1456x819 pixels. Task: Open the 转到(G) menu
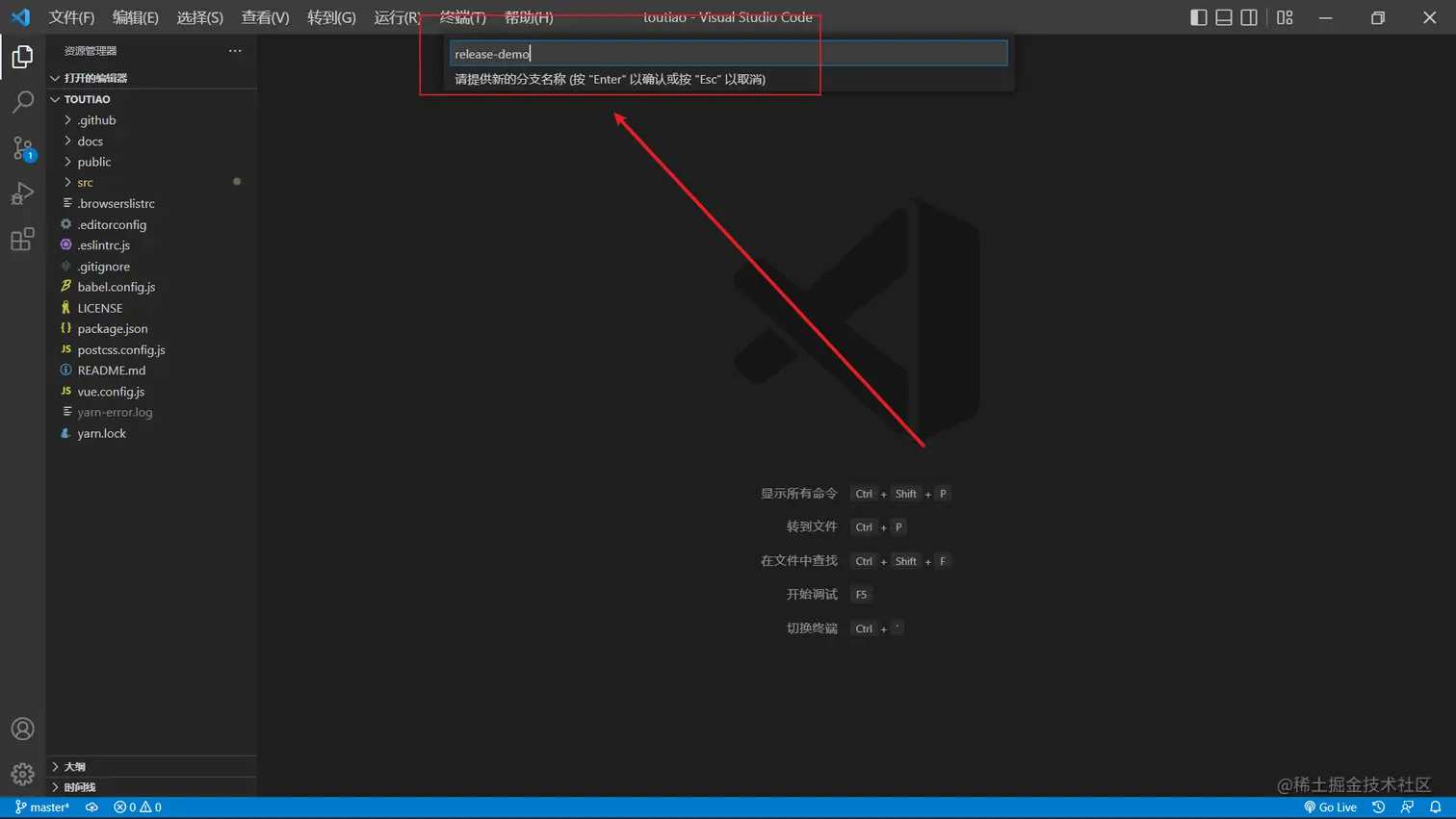(331, 17)
